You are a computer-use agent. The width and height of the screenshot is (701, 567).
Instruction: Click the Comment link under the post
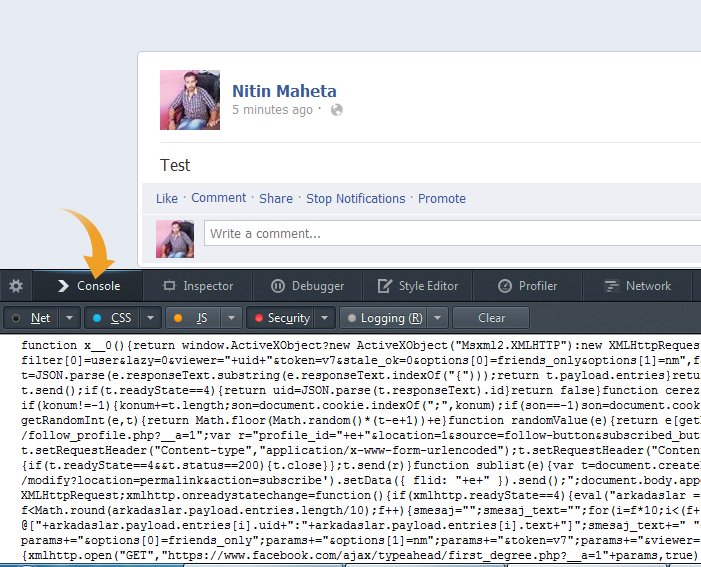coord(219,198)
